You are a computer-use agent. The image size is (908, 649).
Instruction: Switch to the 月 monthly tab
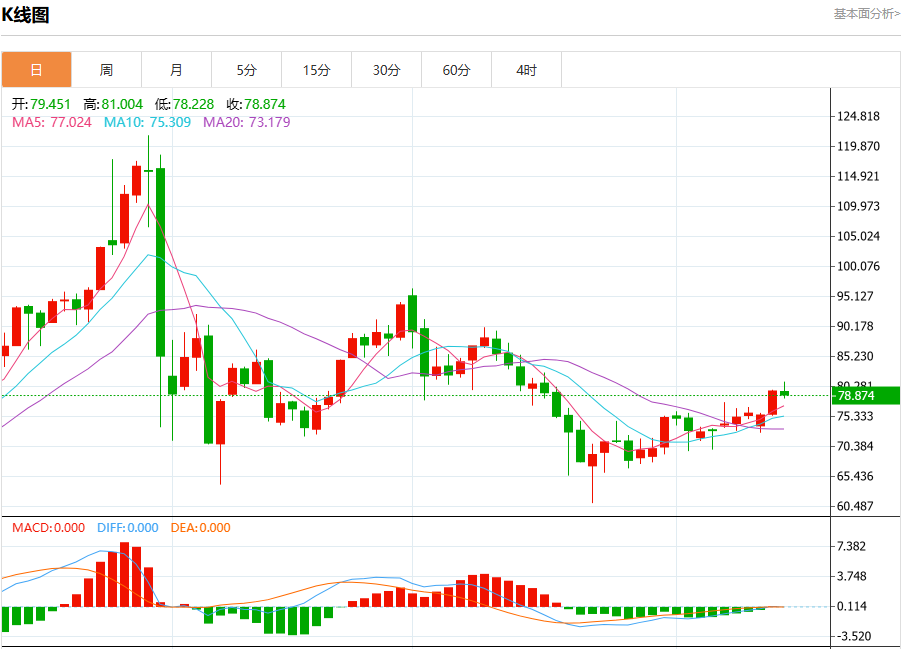coord(177,70)
